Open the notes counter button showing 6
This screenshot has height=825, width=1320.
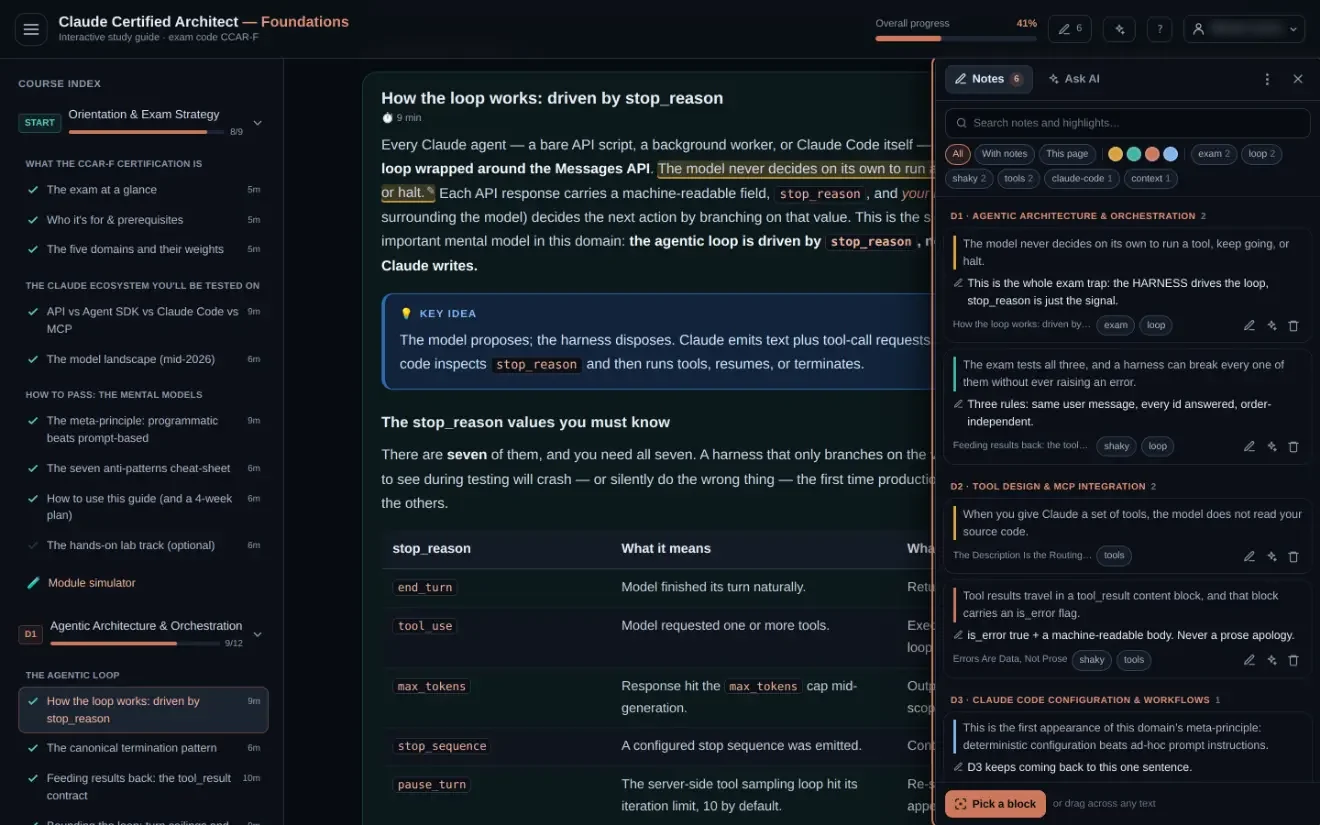point(1070,29)
